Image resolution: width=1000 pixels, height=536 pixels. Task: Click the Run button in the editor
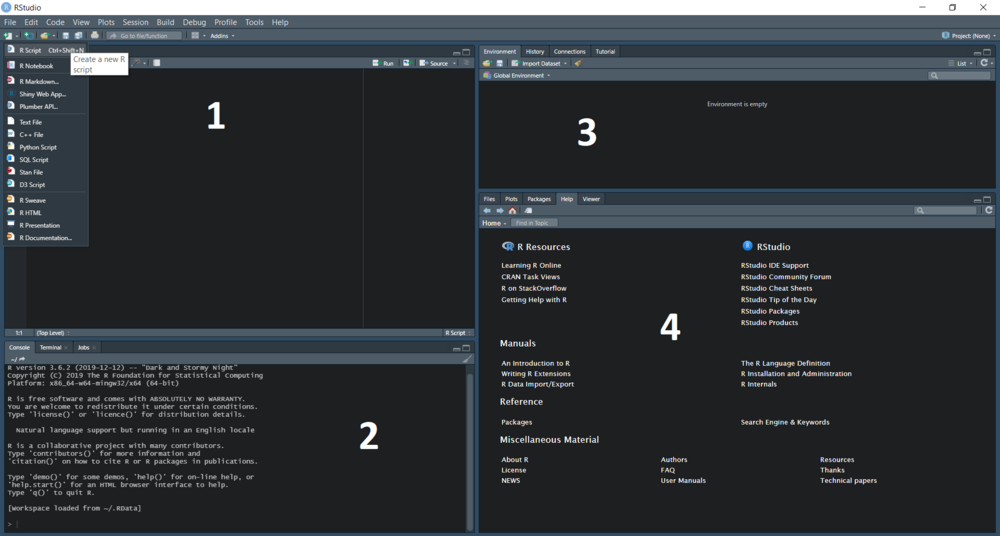384,63
